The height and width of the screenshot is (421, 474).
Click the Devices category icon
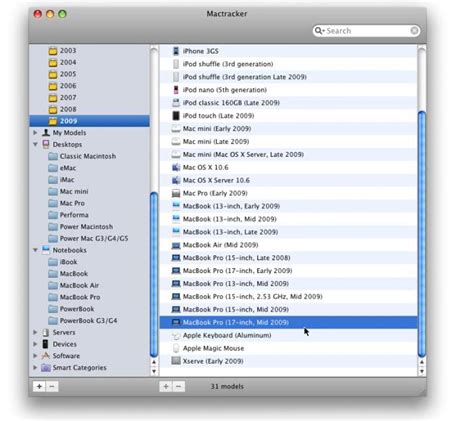click(46, 344)
